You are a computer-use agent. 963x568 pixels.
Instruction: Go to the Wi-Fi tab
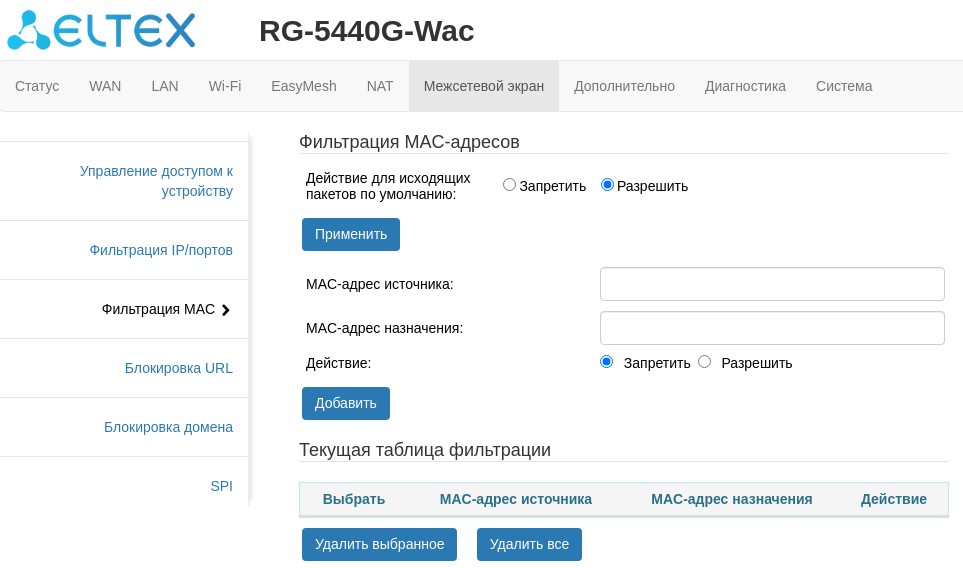point(225,86)
